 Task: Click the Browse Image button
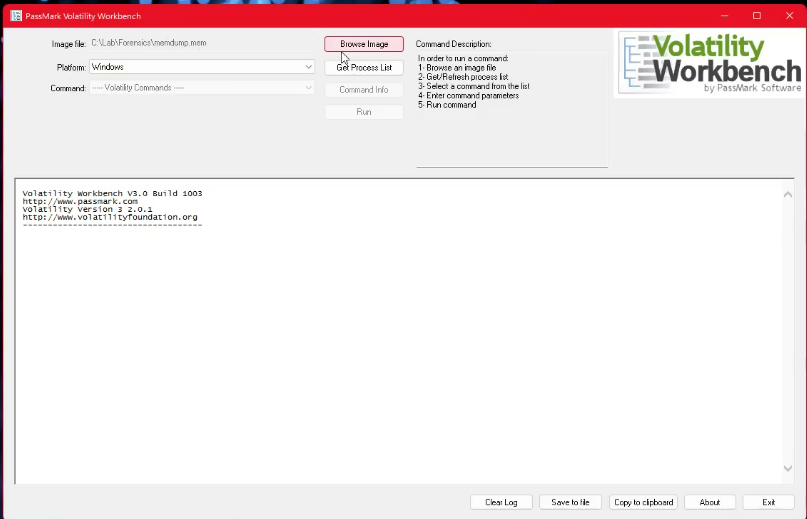coord(364,44)
